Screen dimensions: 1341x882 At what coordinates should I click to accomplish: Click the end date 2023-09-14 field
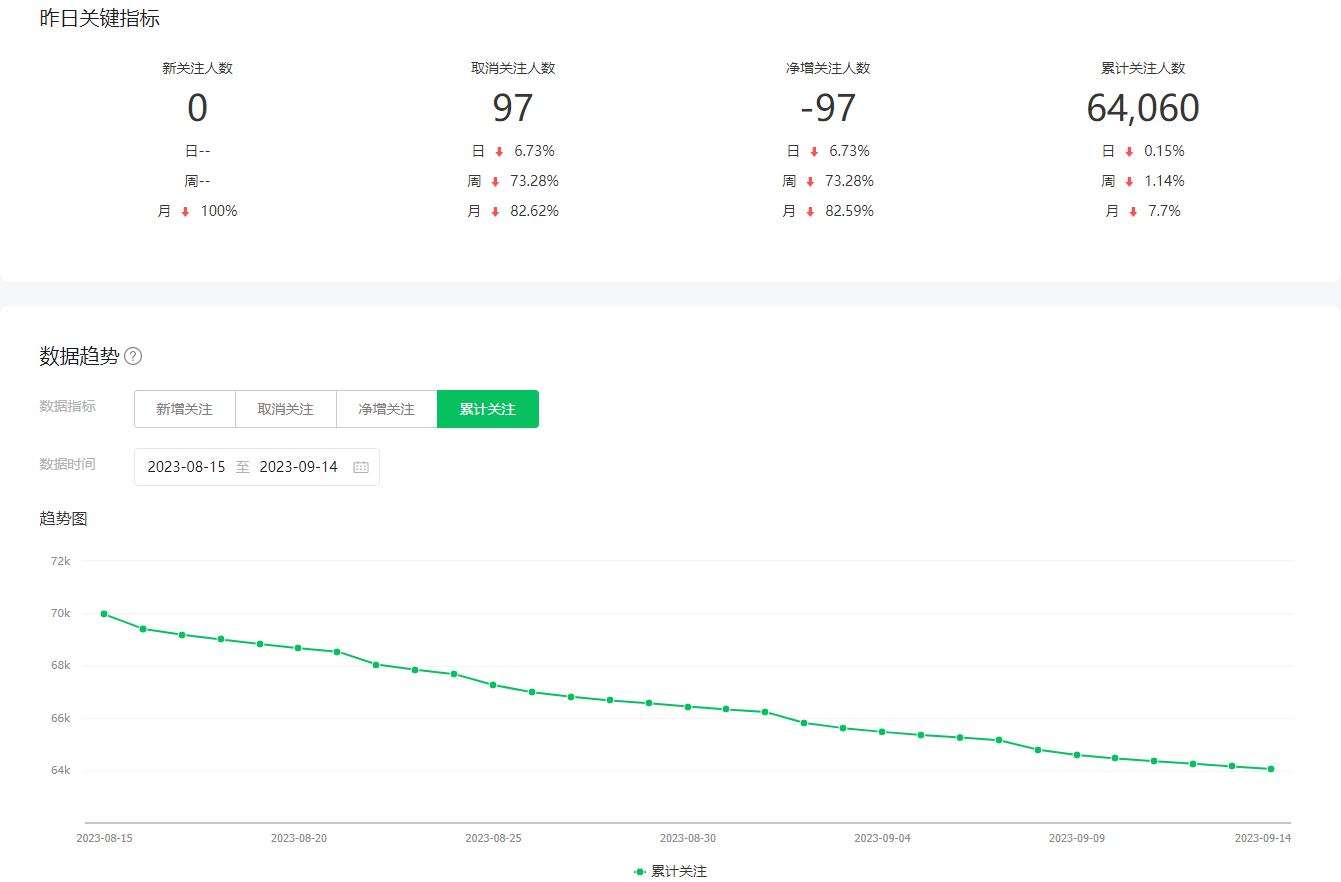298,467
